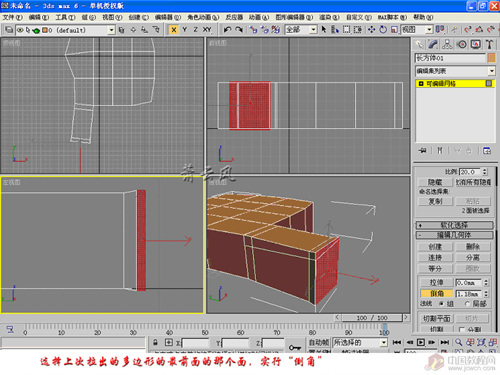This screenshot has height=375, width=500.
Task: Open the 工具 (Tools) menu
Action: 65,17
